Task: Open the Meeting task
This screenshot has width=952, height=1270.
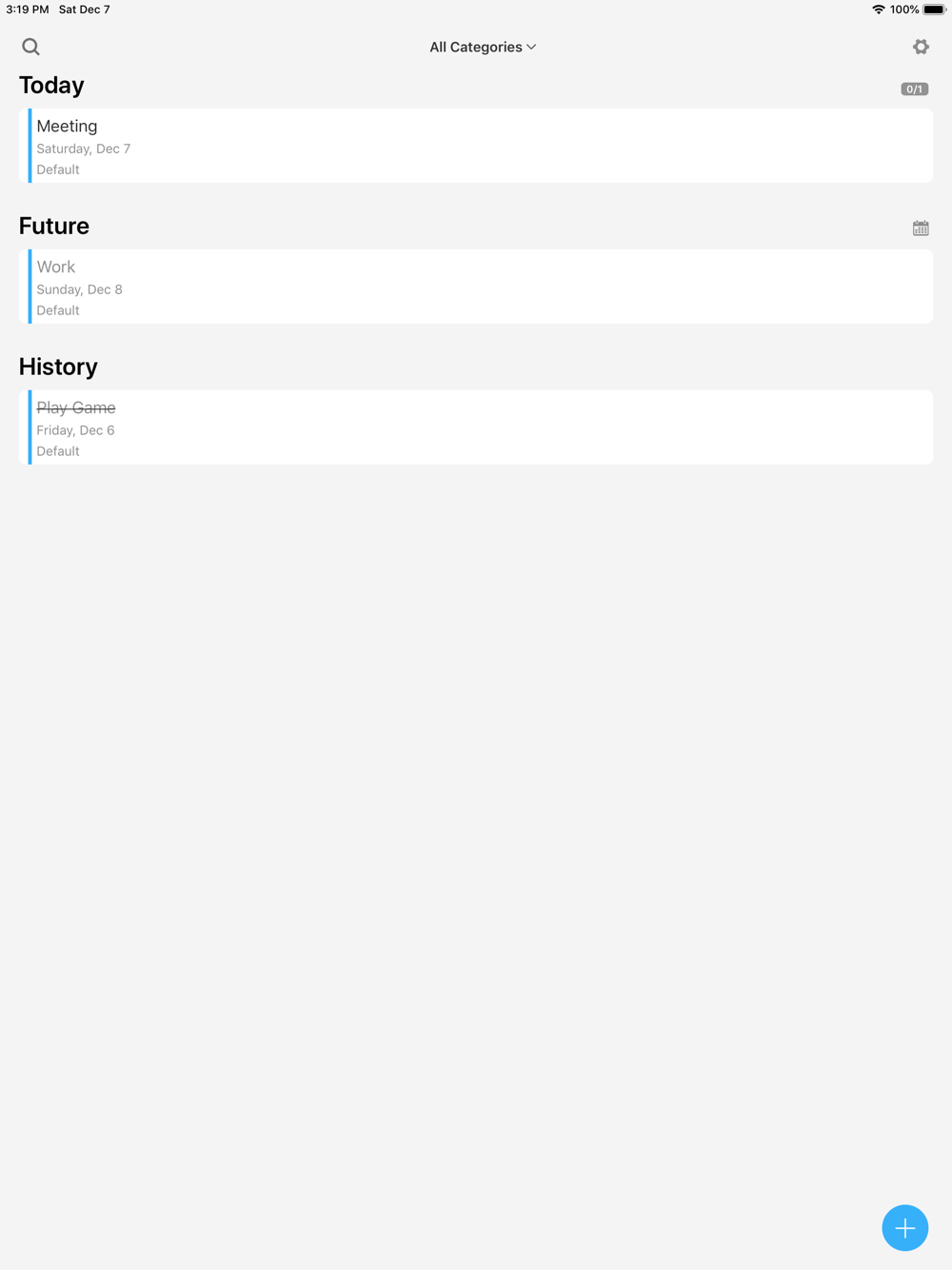Action: pyautogui.click(x=476, y=146)
